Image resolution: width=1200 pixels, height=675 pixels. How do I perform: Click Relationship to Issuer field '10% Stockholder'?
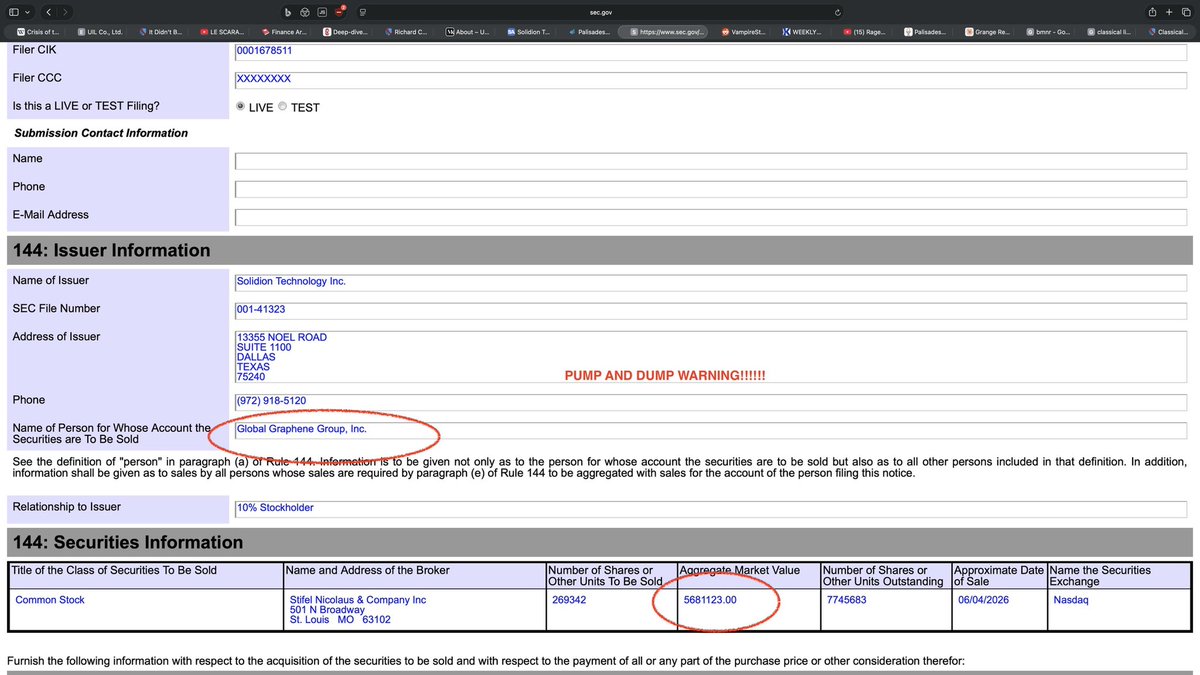pos(711,508)
